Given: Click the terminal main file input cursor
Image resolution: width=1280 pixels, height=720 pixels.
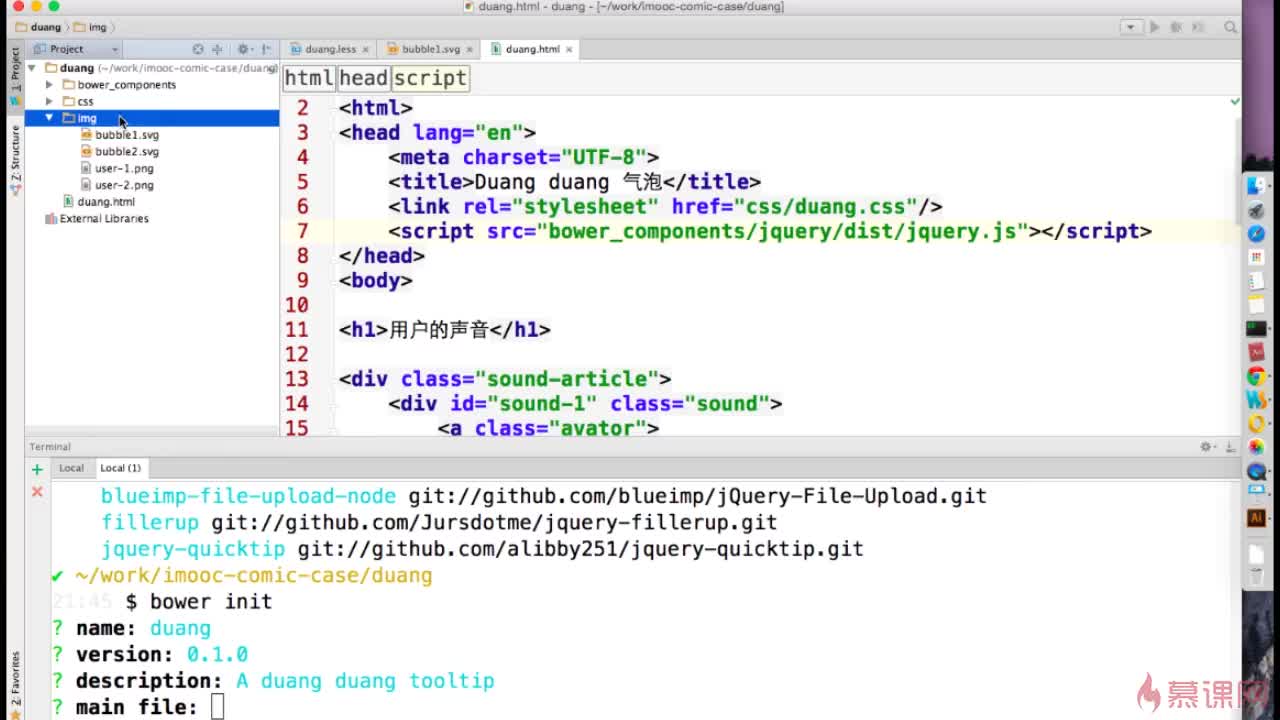Looking at the screenshot, I should [x=217, y=707].
